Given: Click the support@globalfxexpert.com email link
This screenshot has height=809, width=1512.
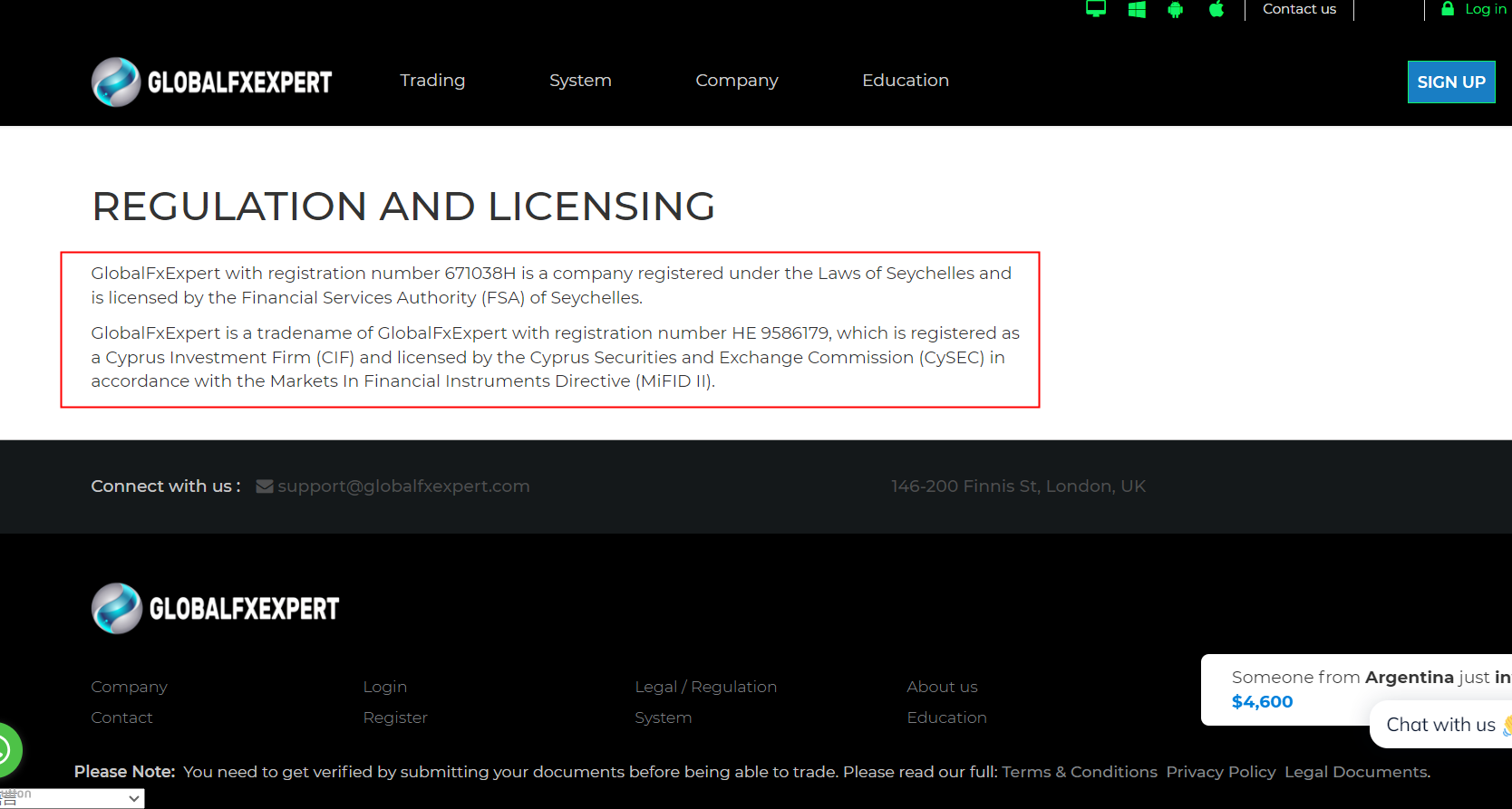Looking at the screenshot, I should 403,486.
